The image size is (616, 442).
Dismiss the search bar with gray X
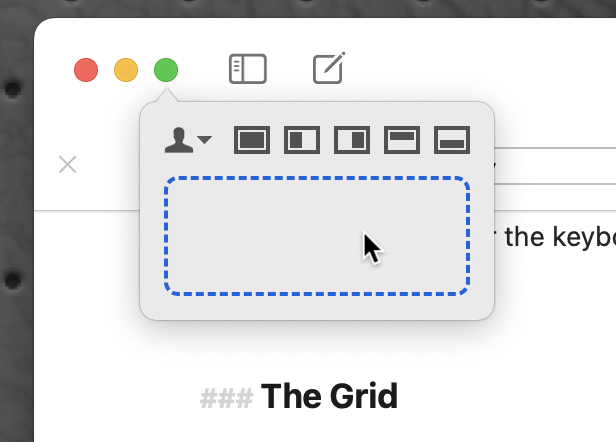click(x=67, y=164)
